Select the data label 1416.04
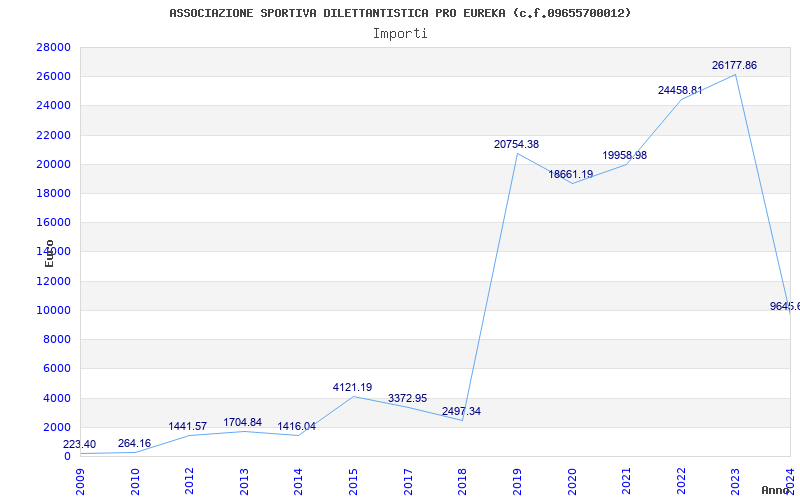This screenshot has width=800, height=500. coord(296,427)
